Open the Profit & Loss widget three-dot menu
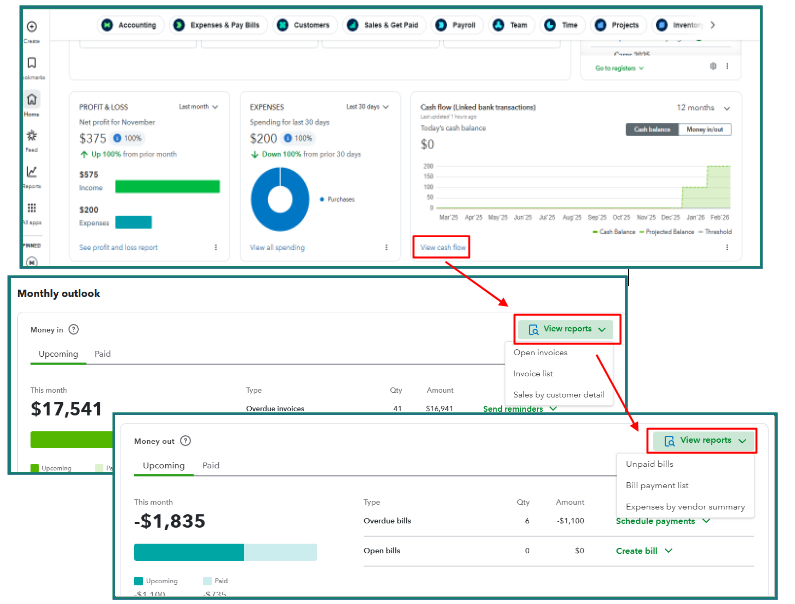The width and height of the screenshot is (795, 604). tap(216, 247)
